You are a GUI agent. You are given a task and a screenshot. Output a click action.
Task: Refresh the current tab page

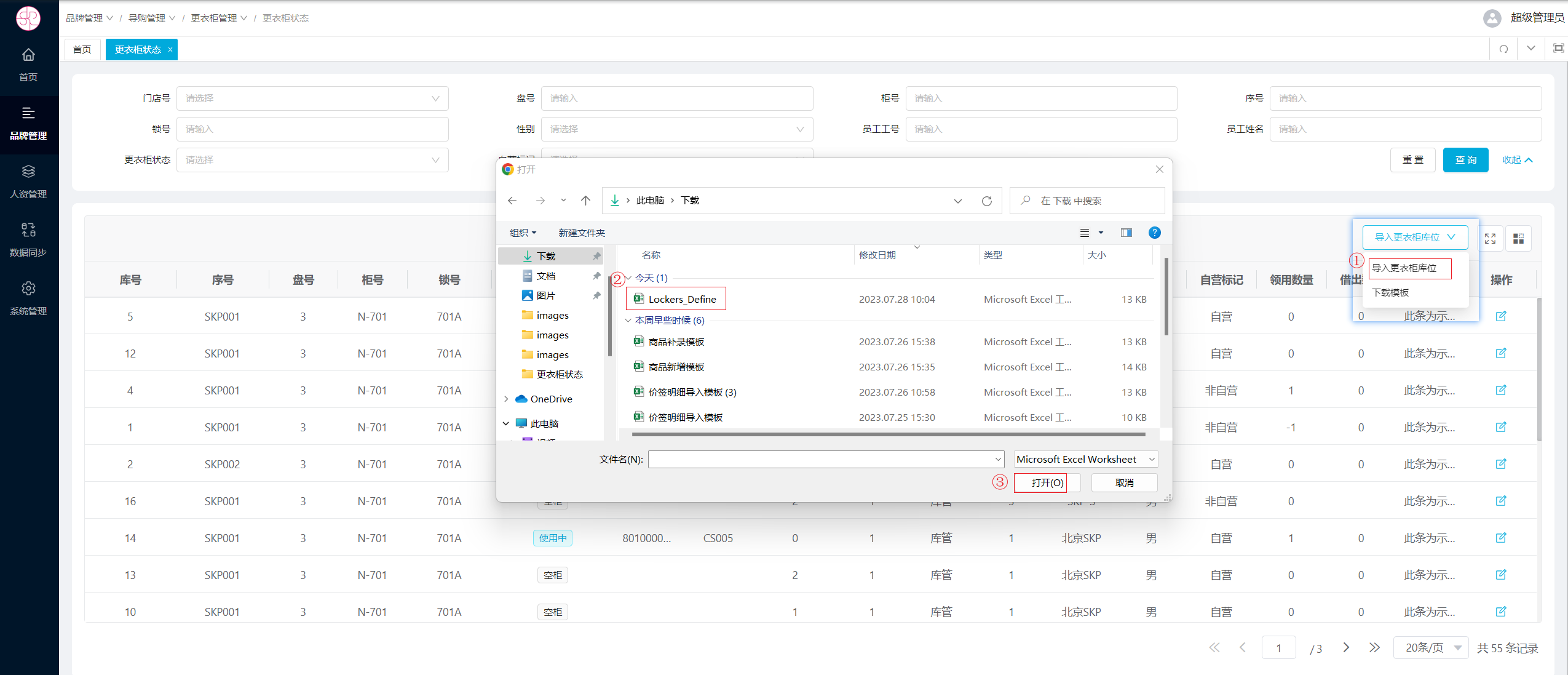click(1503, 49)
